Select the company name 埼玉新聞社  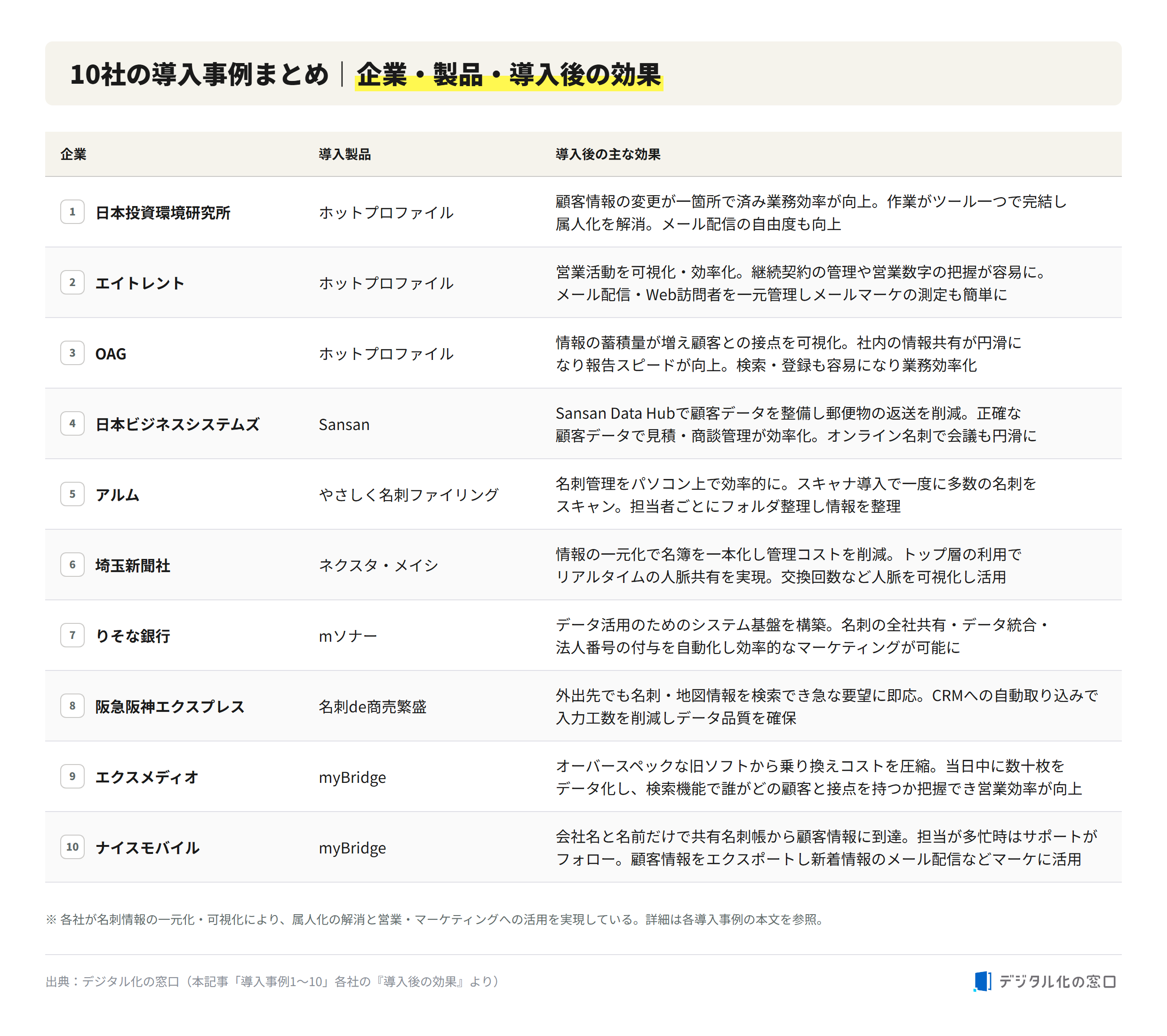click(132, 566)
